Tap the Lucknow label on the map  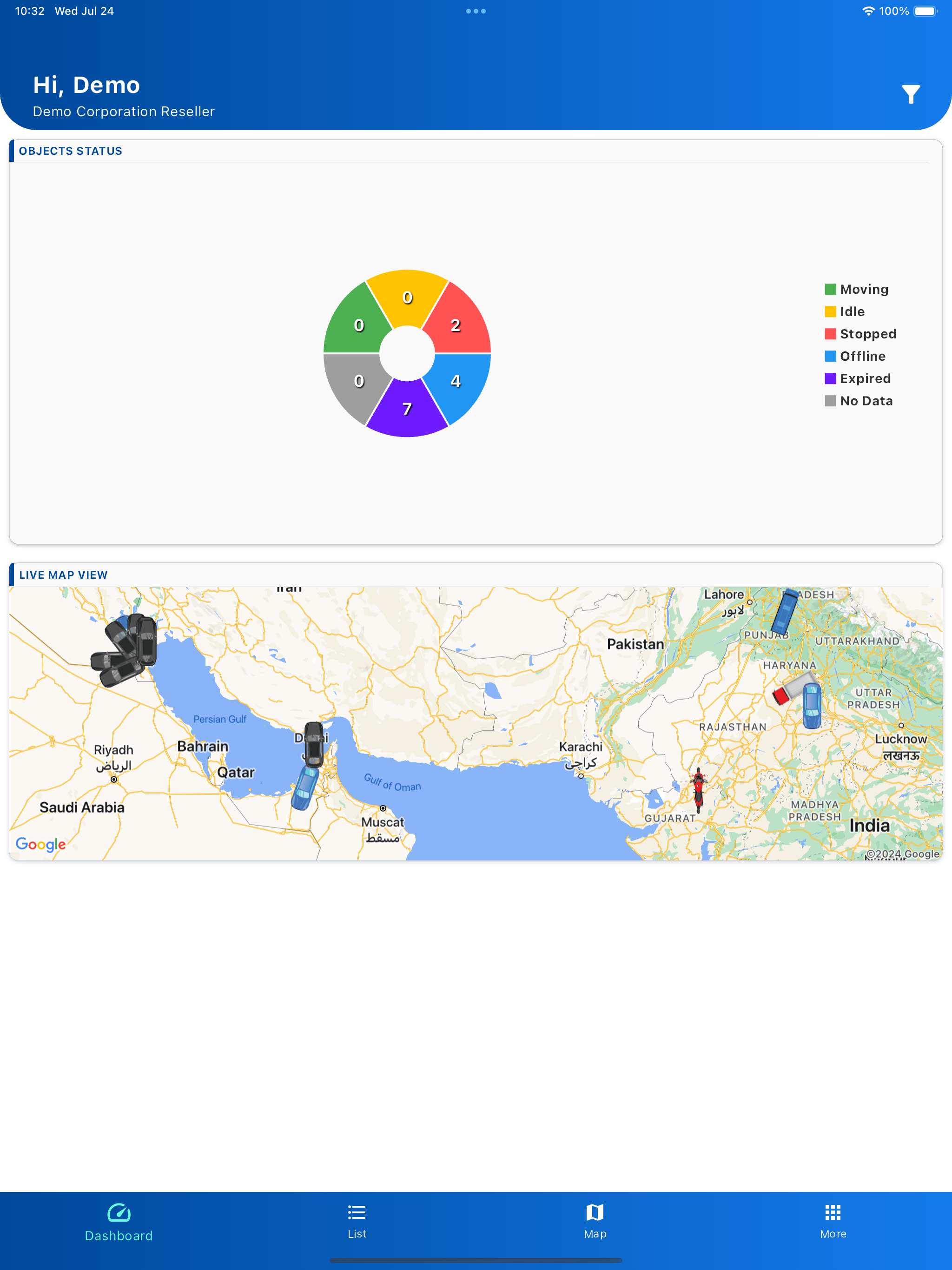(900, 747)
